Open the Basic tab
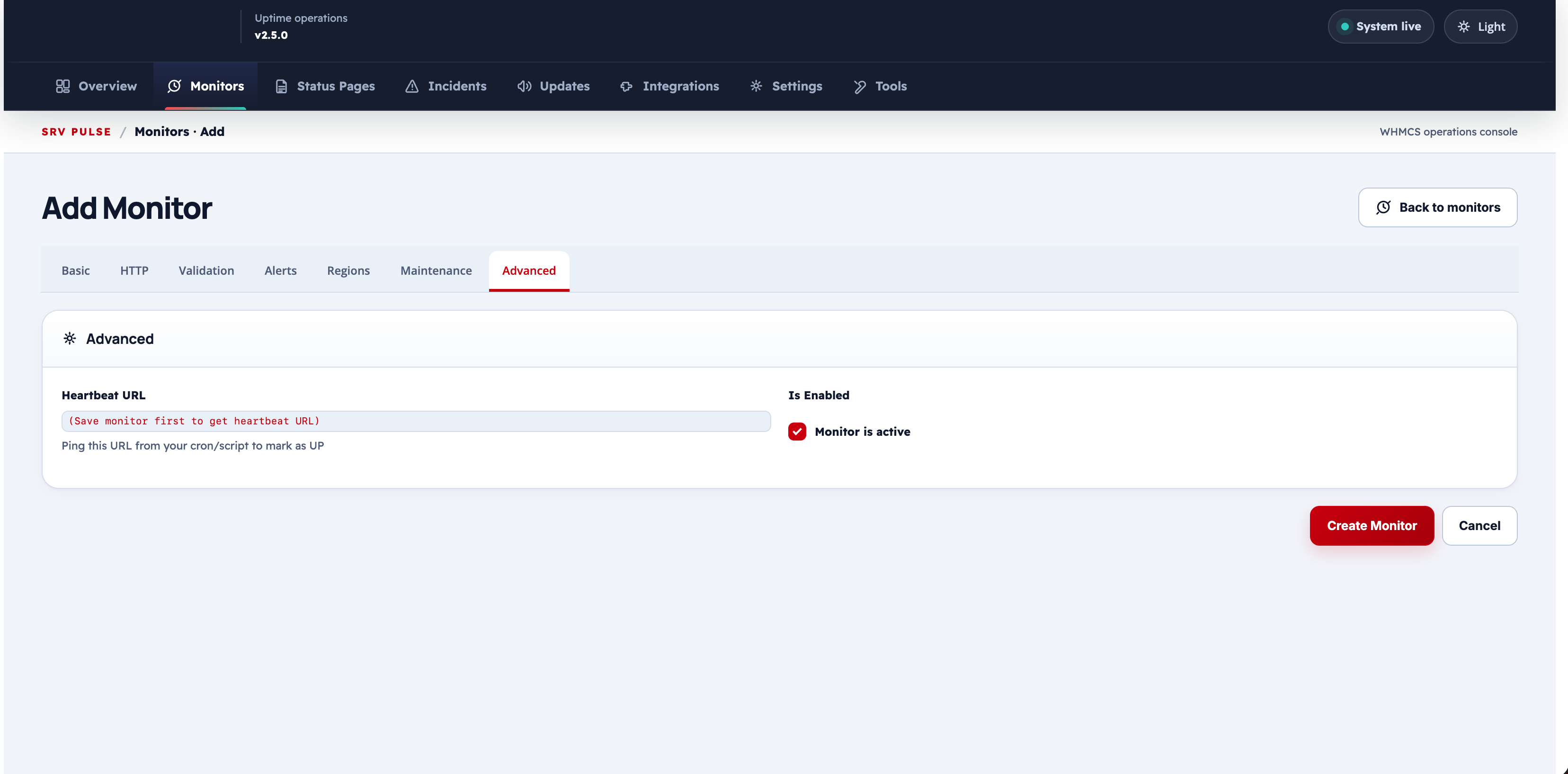 point(75,270)
